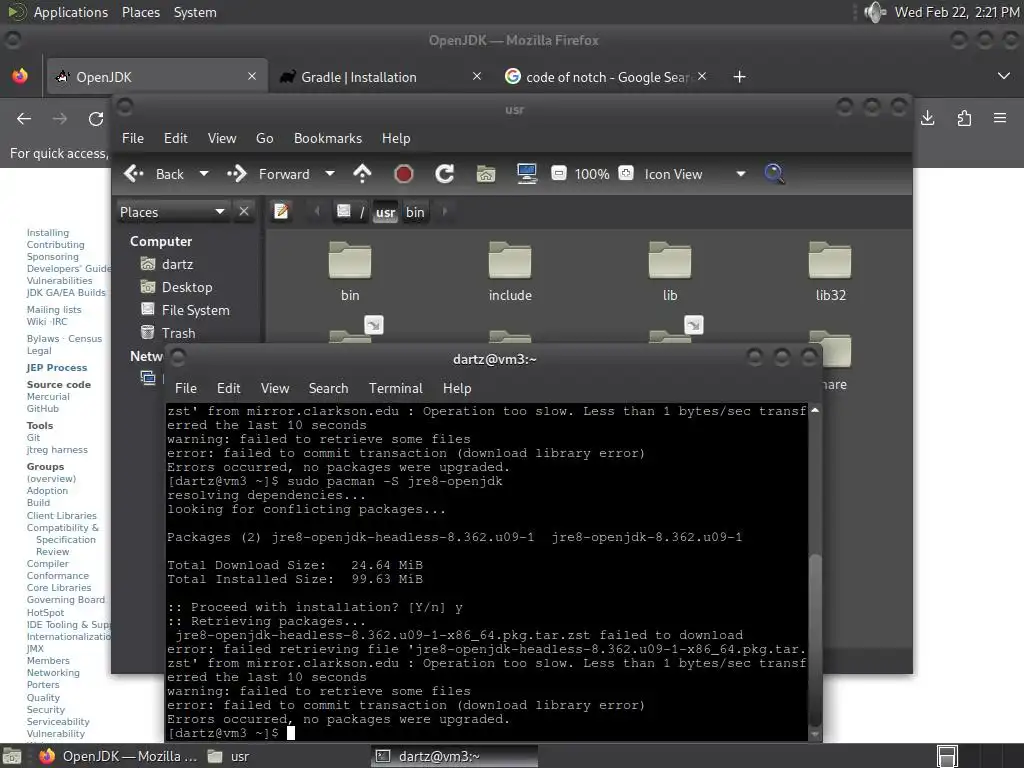Click Firefox back arrow
This screenshot has height=768, width=1024.
click(24, 118)
